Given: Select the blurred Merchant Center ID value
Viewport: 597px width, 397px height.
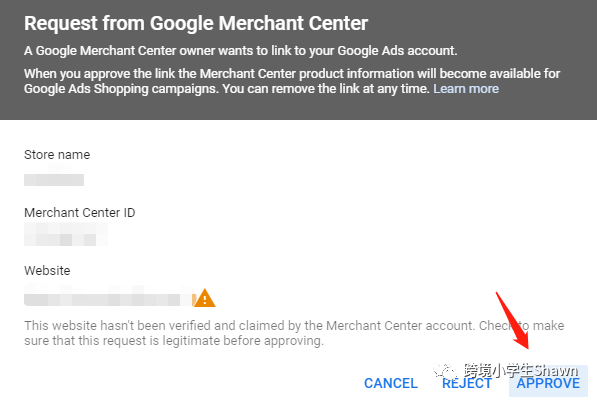Looking at the screenshot, I should pyautogui.click(x=66, y=234).
